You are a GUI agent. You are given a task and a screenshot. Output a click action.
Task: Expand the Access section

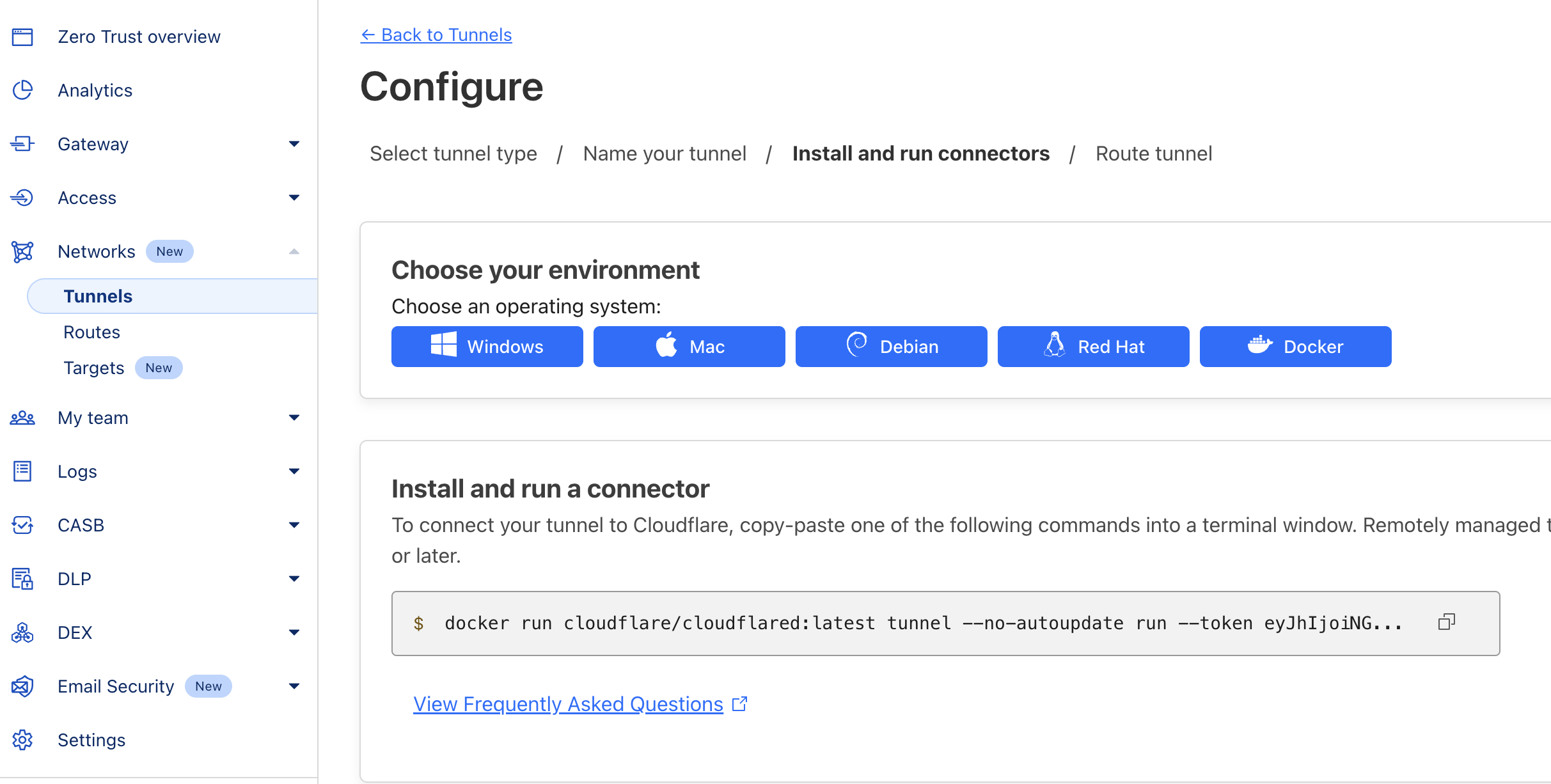pyautogui.click(x=294, y=198)
